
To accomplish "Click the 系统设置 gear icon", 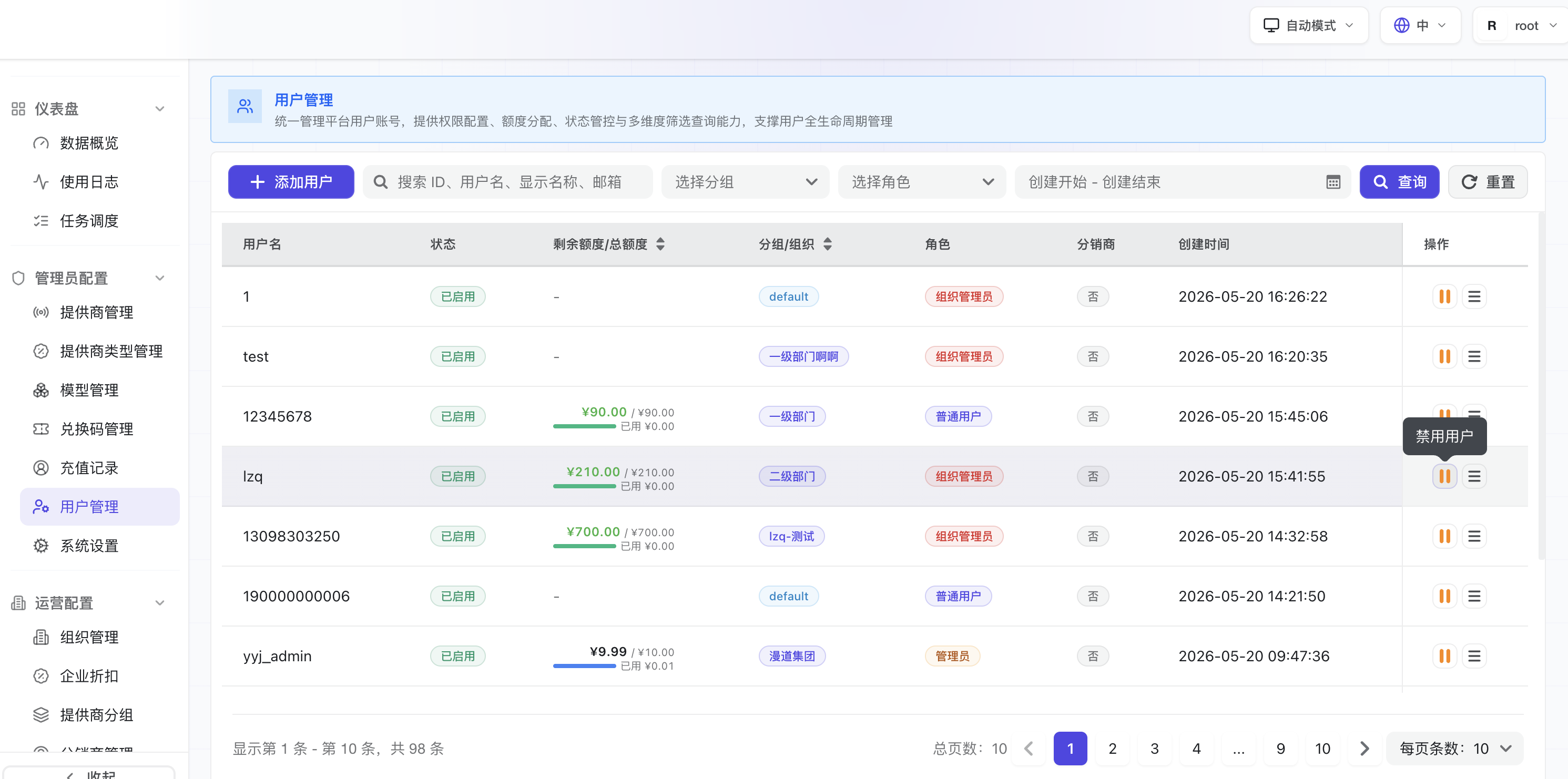I will pyautogui.click(x=41, y=546).
